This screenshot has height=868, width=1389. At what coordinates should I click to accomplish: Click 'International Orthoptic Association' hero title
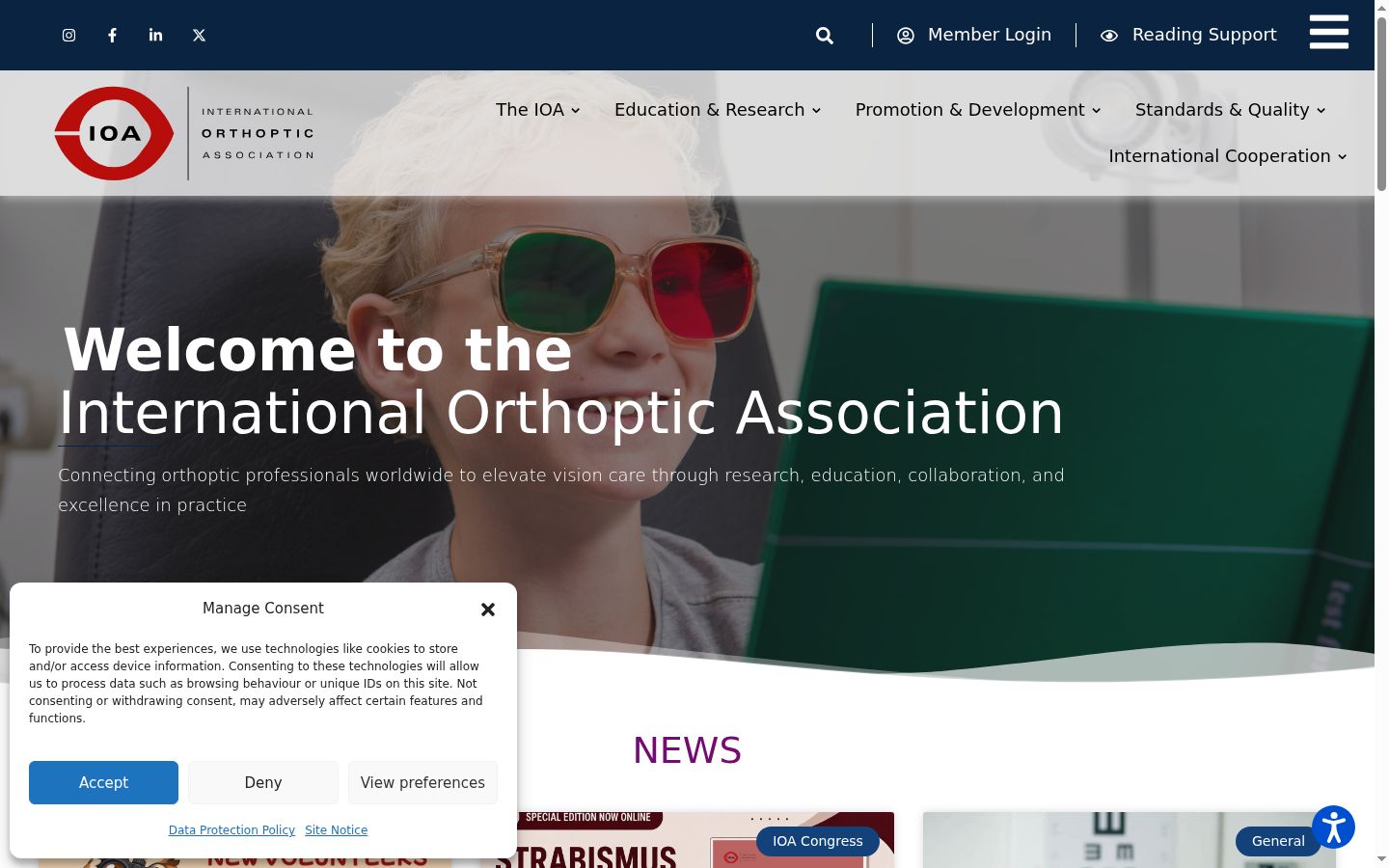point(561,413)
